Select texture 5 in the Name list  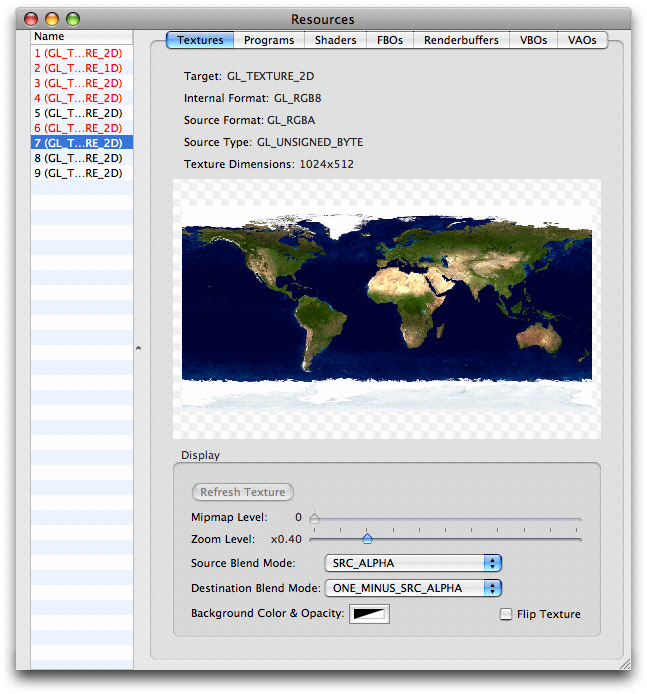[x=78, y=113]
